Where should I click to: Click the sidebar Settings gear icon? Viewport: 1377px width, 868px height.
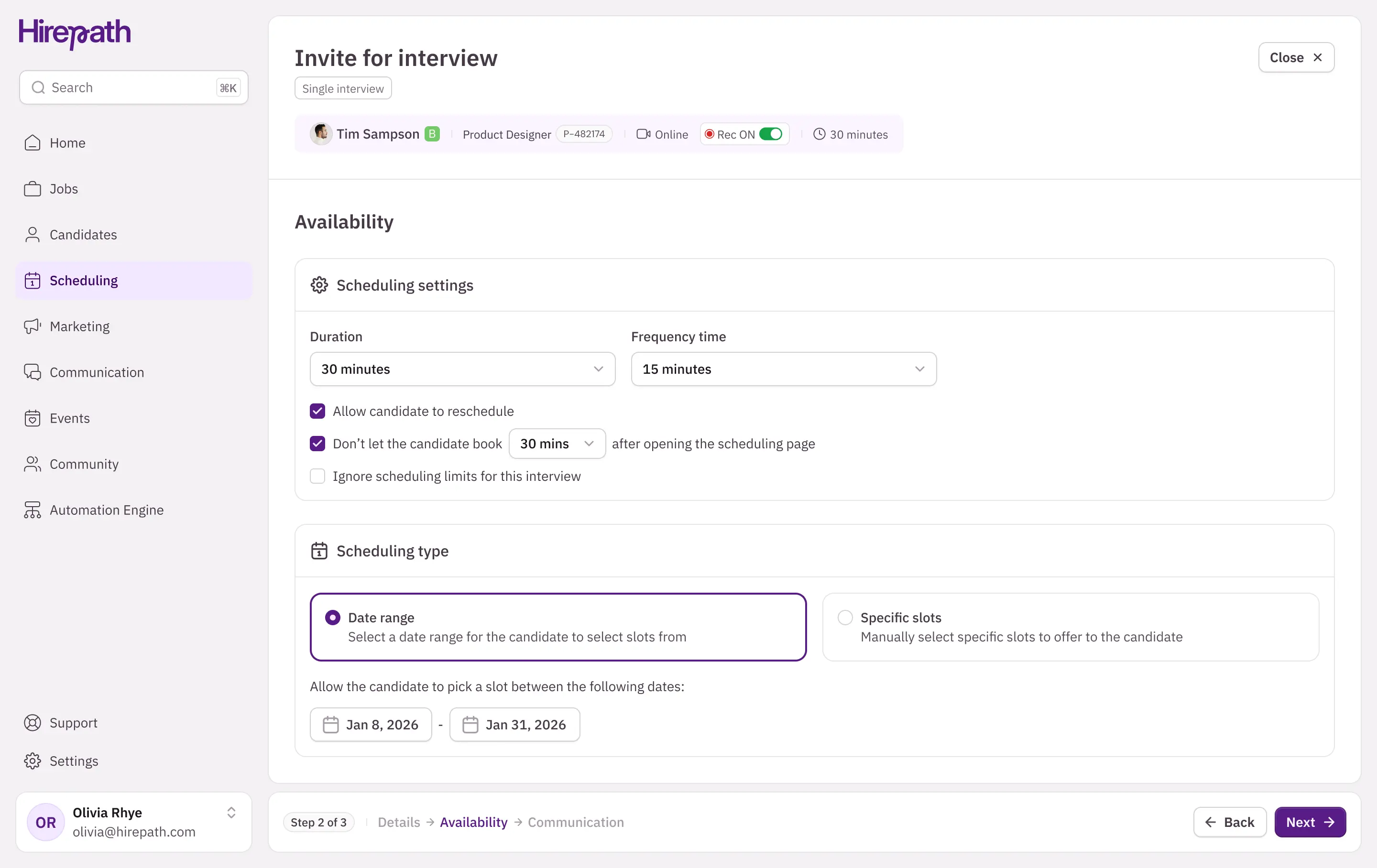[33, 761]
